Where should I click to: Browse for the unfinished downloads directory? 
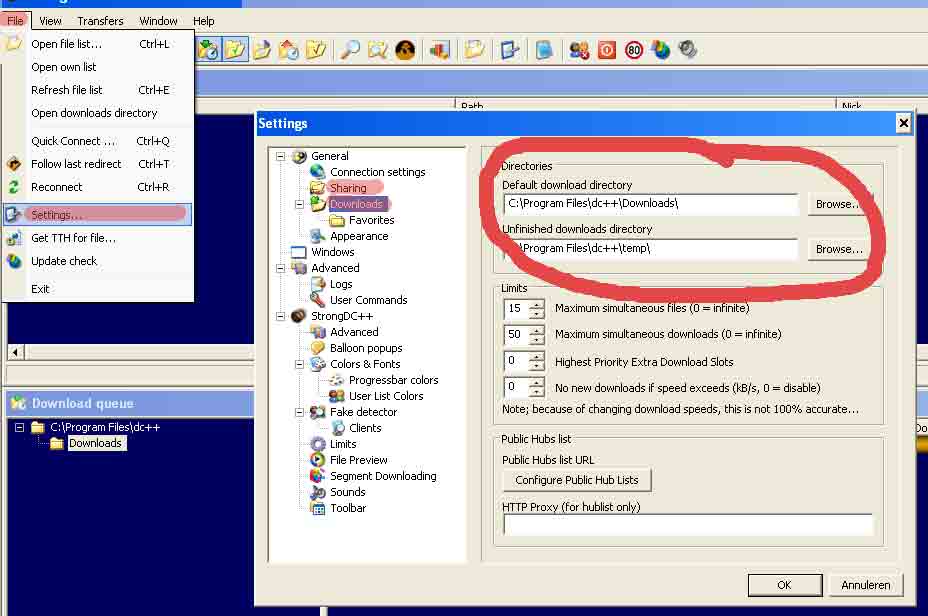(839, 249)
